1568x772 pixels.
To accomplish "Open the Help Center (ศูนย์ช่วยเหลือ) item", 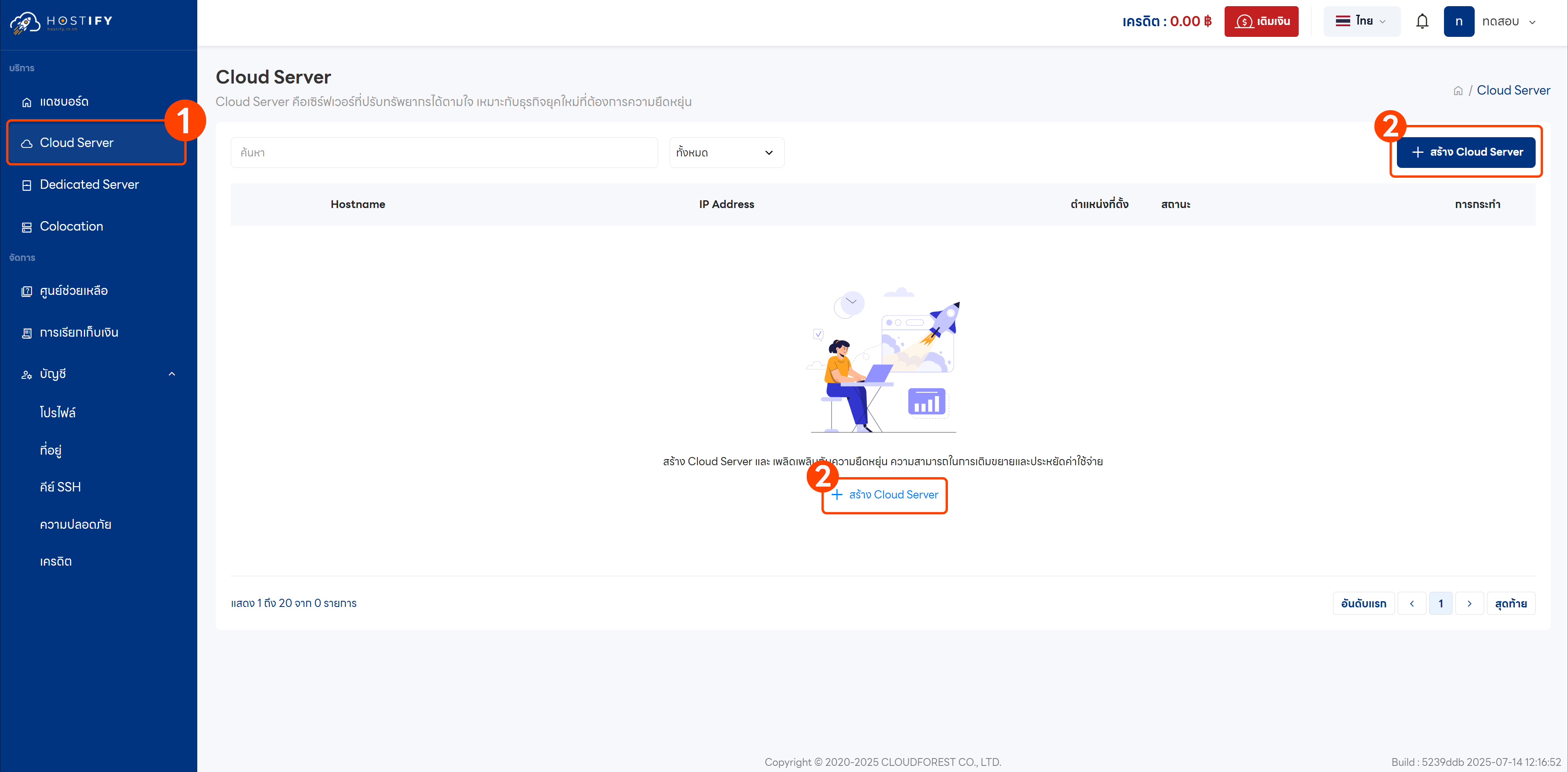I will 74,291.
